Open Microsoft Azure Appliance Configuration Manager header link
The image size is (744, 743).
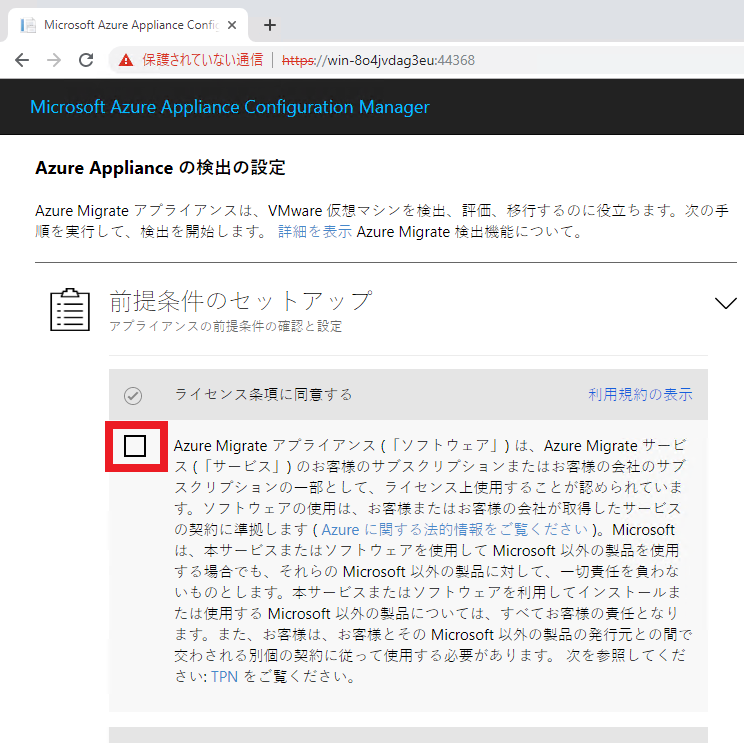(x=230, y=107)
